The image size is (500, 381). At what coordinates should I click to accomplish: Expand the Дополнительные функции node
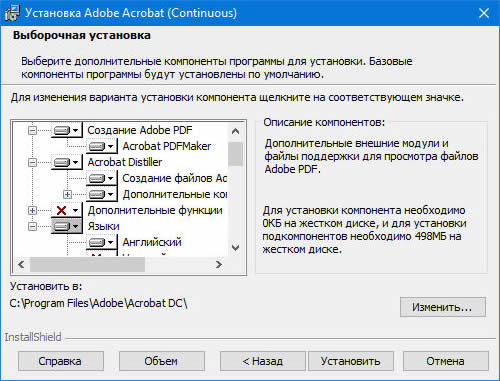(x=32, y=210)
